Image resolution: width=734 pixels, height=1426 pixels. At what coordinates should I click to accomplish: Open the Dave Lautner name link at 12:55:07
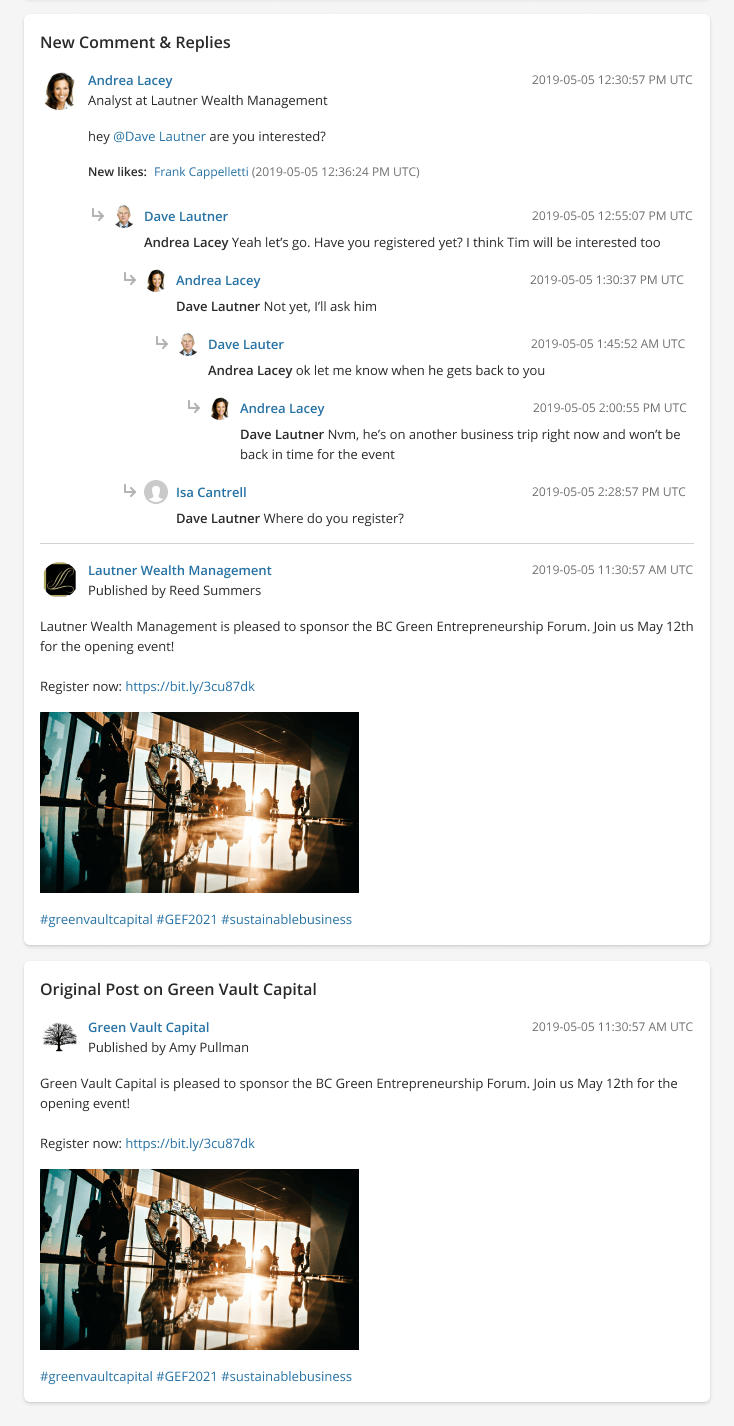tap(186, 216)
